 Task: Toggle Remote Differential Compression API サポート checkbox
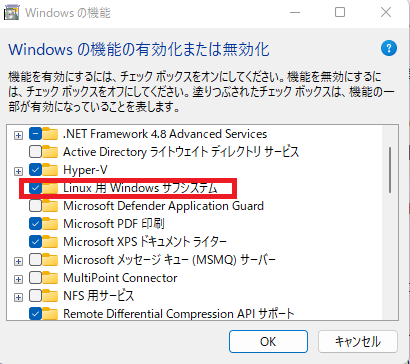coord(35,314)
